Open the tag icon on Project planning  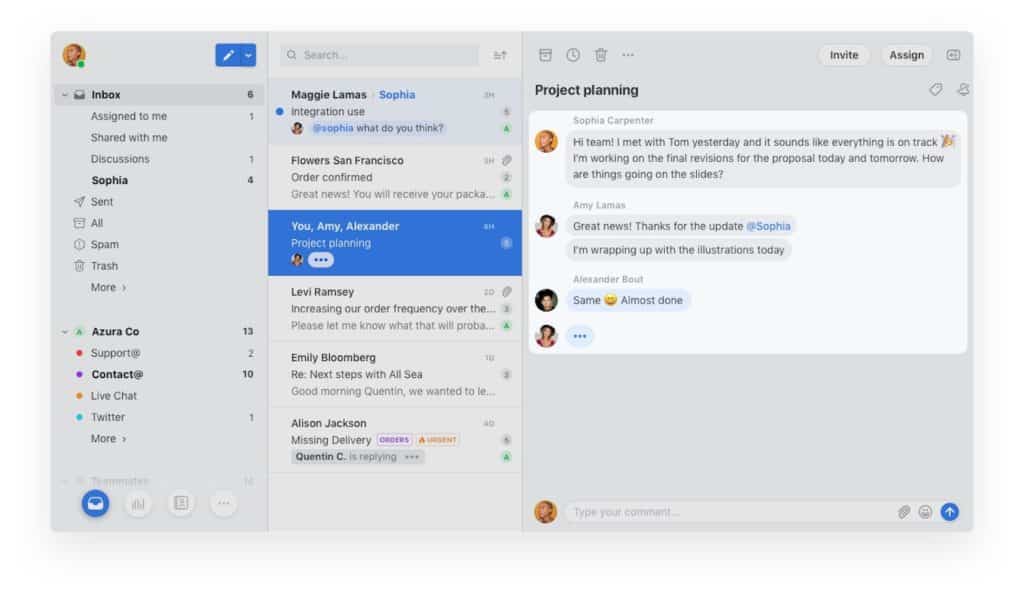point(936,90)
